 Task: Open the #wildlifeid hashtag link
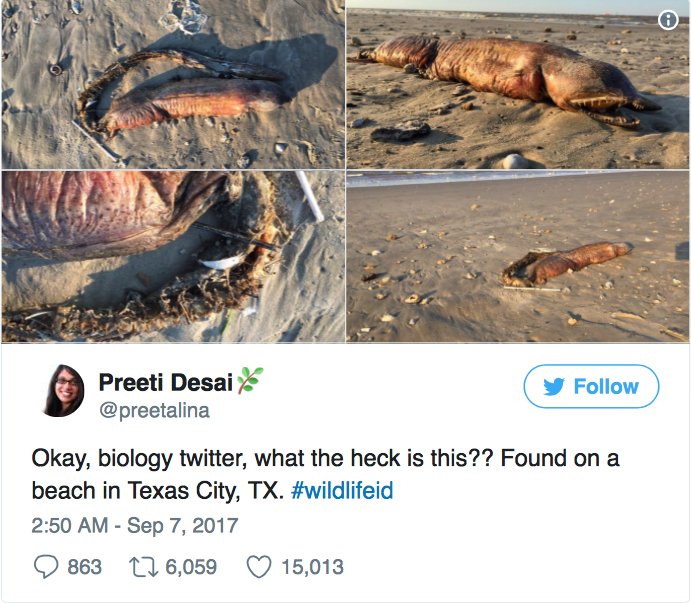(341, 491)
